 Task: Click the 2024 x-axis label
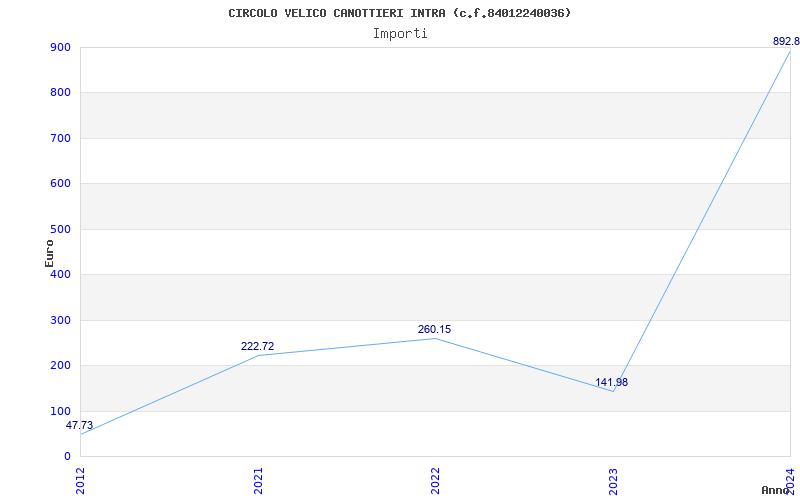pyautogui.click(x=790, y=481)
